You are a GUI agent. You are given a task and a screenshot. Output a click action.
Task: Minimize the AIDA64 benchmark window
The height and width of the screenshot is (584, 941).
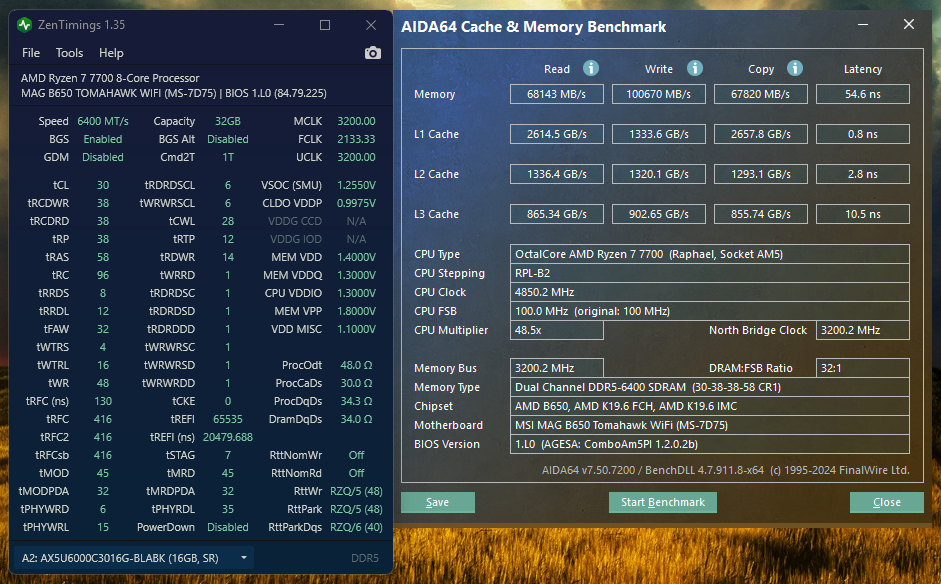tap(863, 25)
